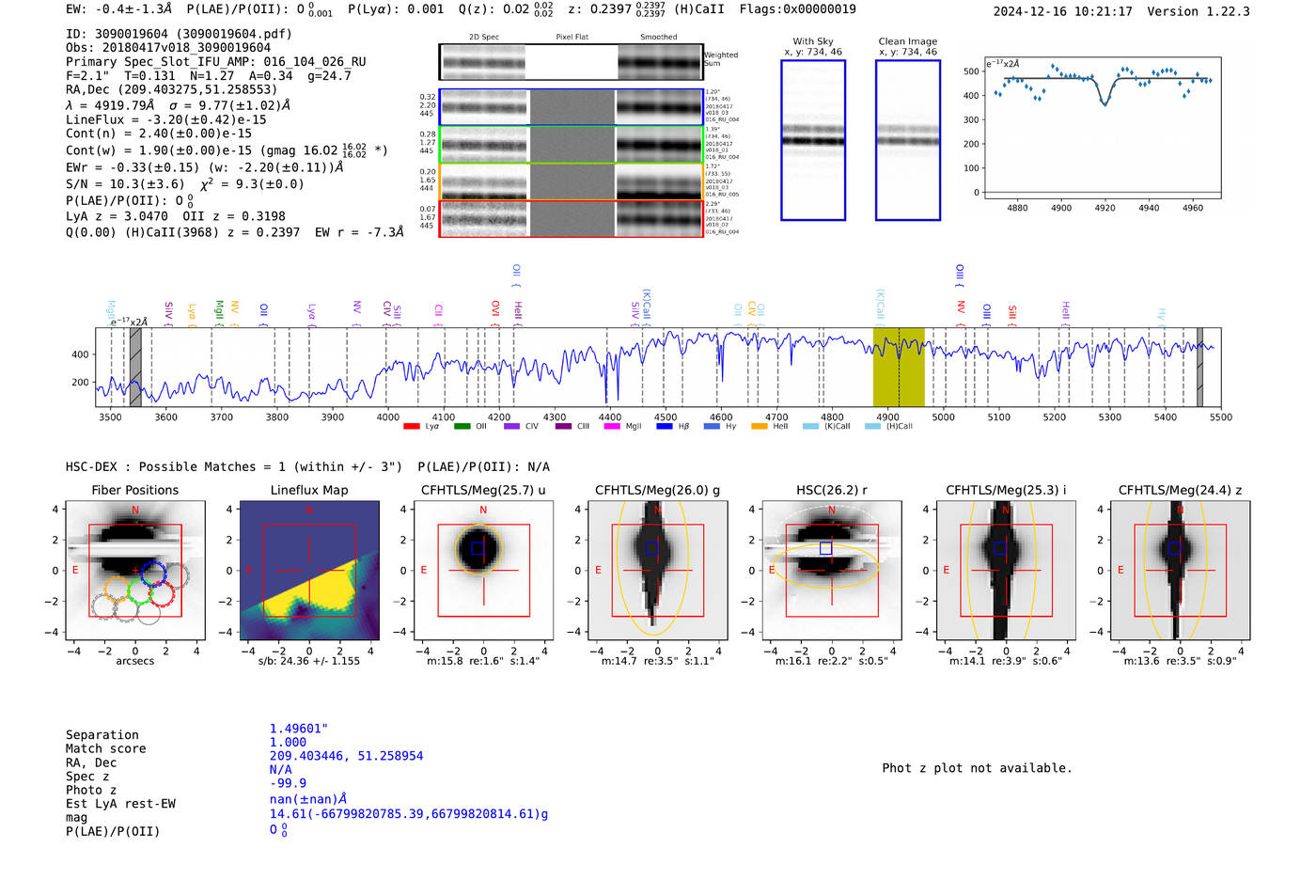The width and height of the screenshot is (1316, 896).
Task: Click the Smoothed column header
Action: [658, 37]
